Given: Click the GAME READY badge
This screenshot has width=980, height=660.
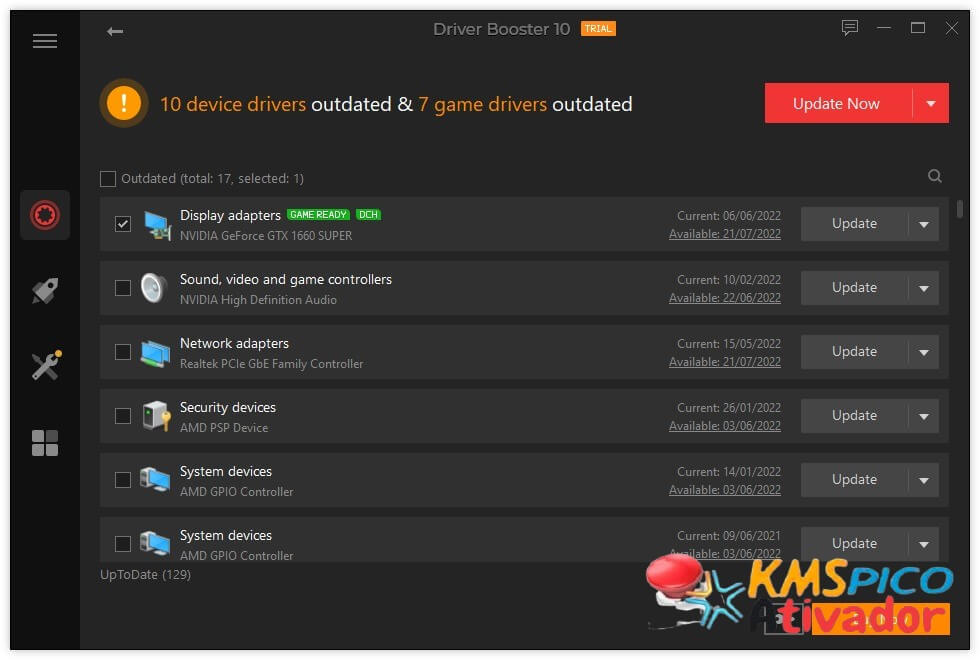Looking at the screenshot, I should (x=318, y=214).
